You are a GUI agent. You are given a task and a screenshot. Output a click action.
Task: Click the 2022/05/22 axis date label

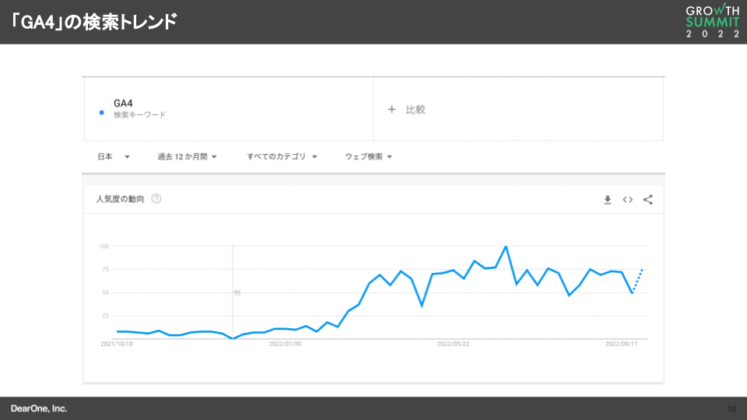[x=453, y=344]
